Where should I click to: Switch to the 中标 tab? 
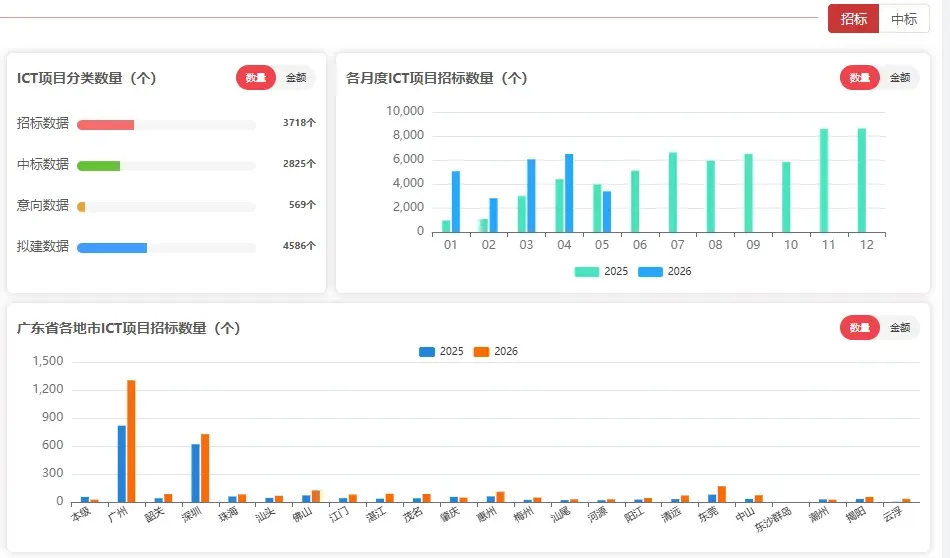(903, 19)
